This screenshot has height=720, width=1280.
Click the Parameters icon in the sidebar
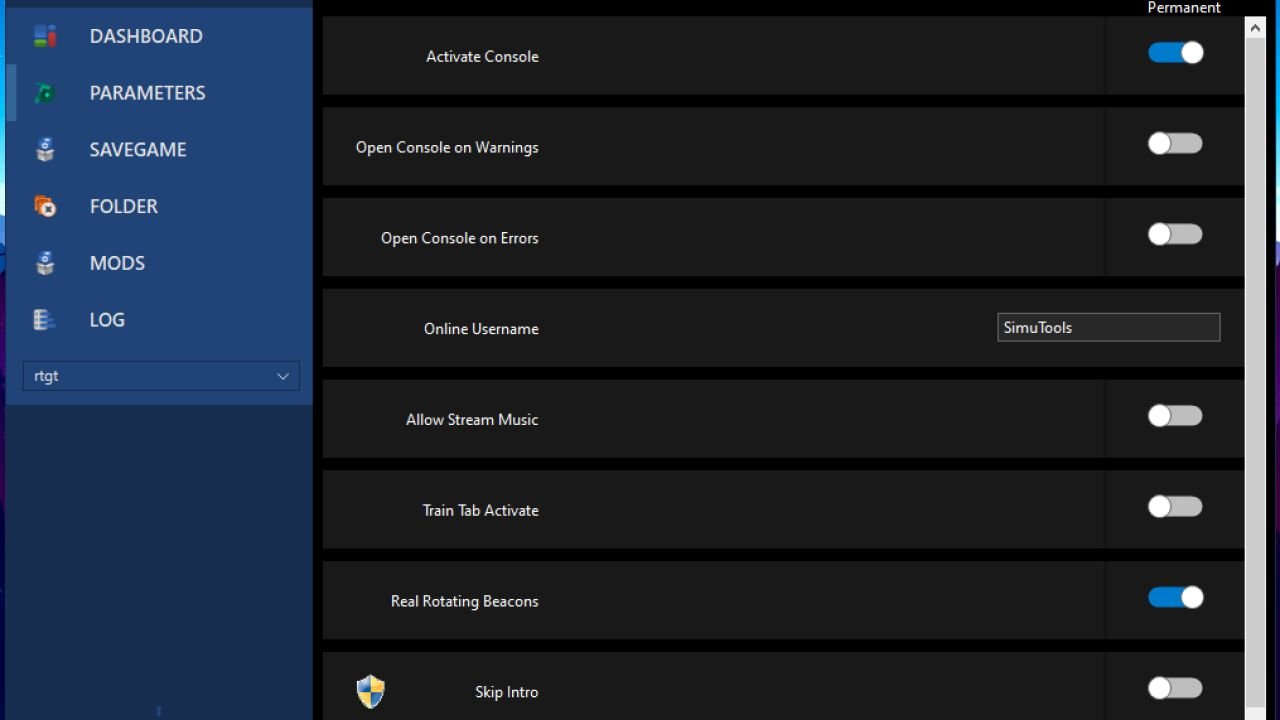tap(45, 93)
